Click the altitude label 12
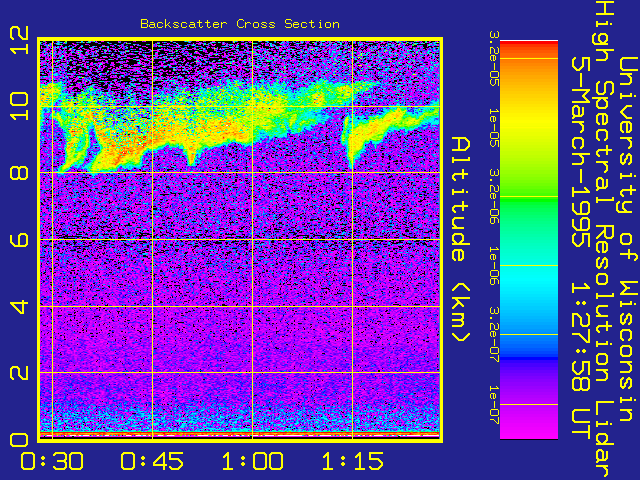This screenshot has width=640, height=480. (x=19, y=40)
